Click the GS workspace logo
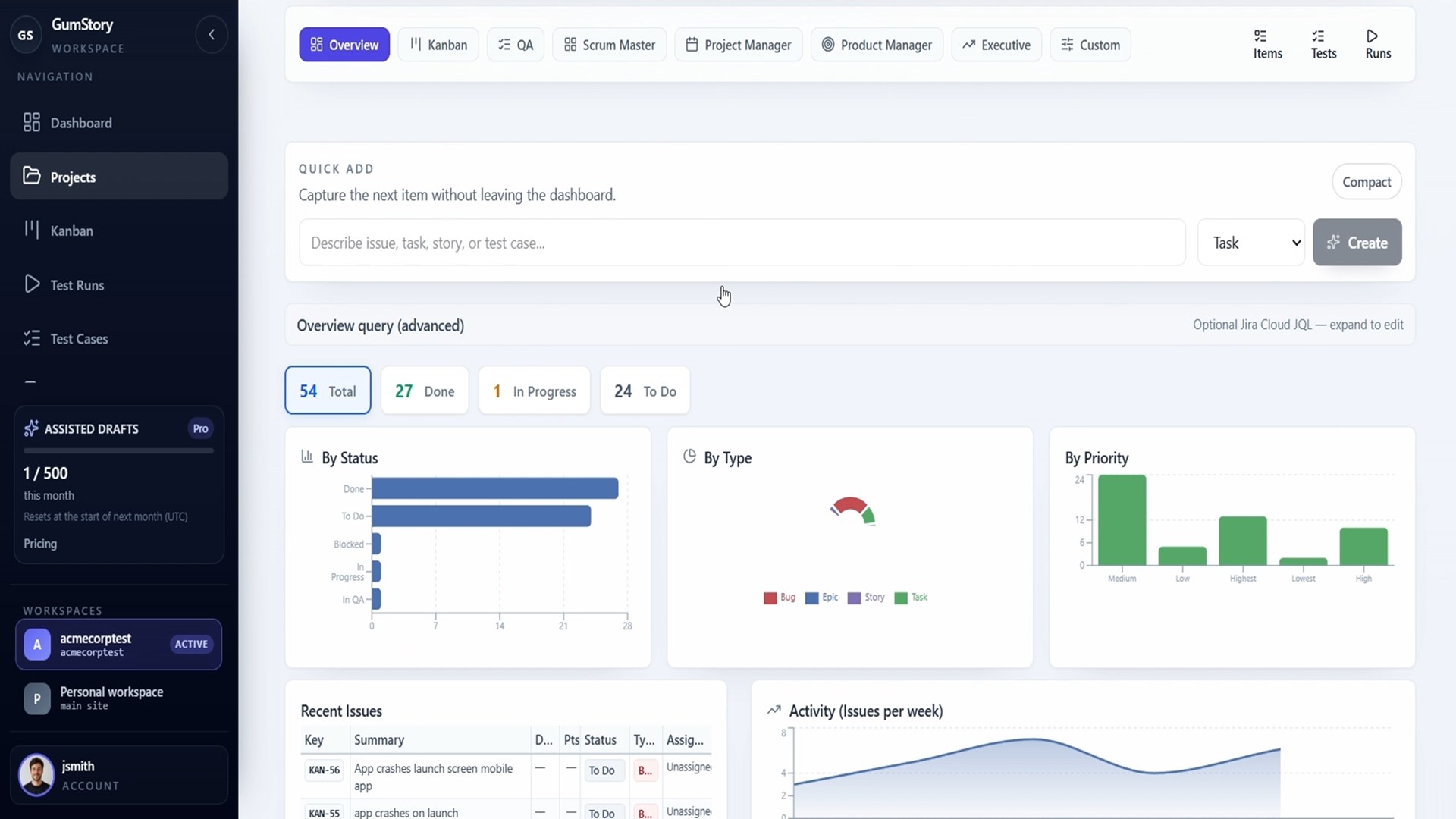Viewport: 1456px width, 819px height. coord(26,35)
